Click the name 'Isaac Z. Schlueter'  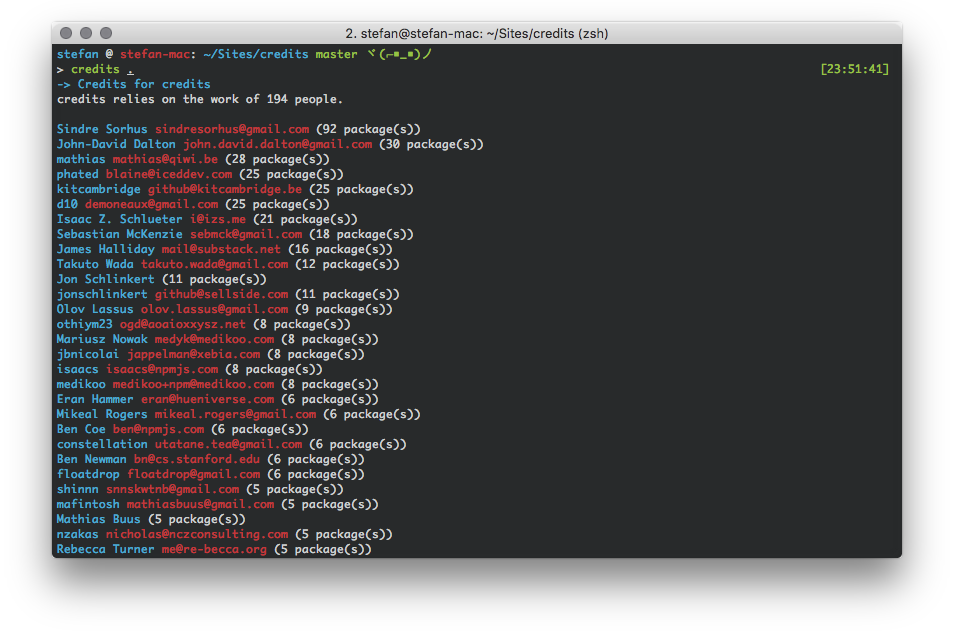point(120,219)
